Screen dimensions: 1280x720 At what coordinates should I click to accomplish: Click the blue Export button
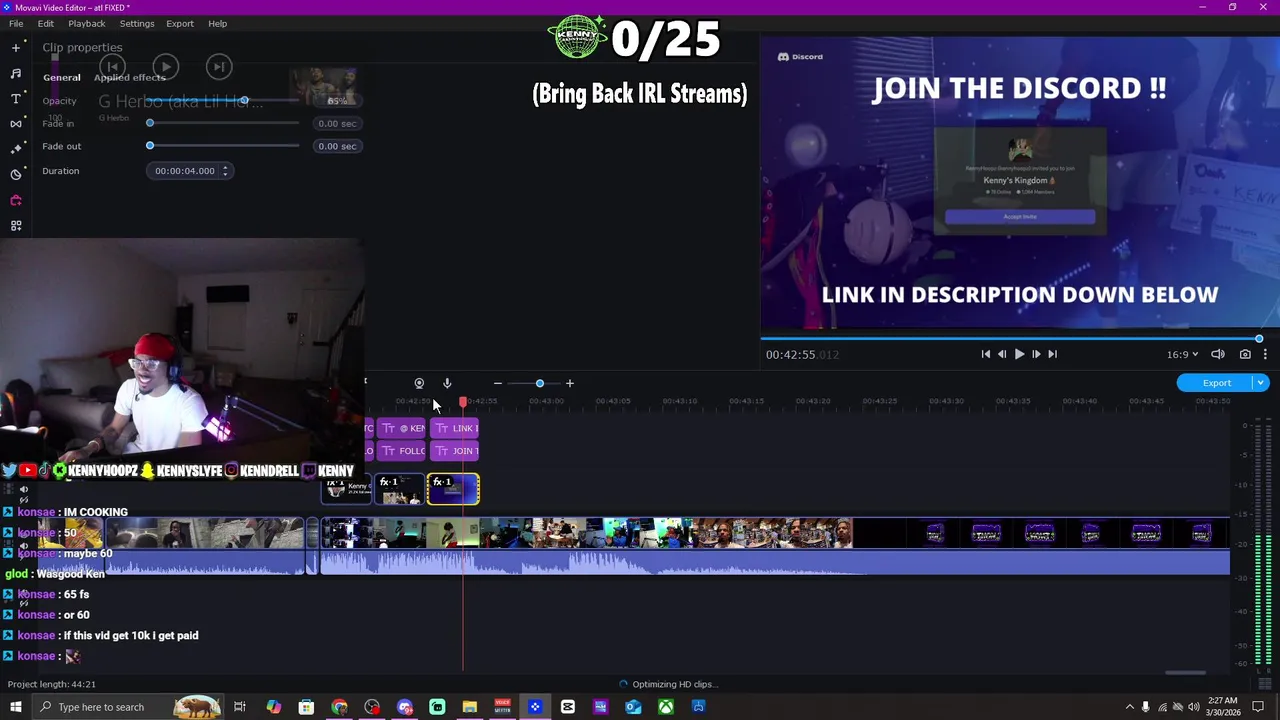pos(1216,383)
